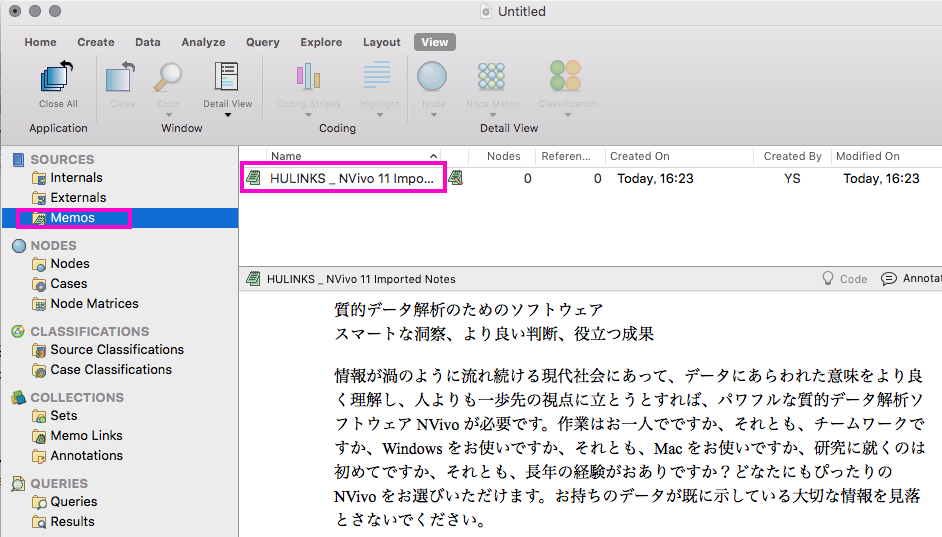
Task: Click the Node Matrix icon
Action: point(491,77)
